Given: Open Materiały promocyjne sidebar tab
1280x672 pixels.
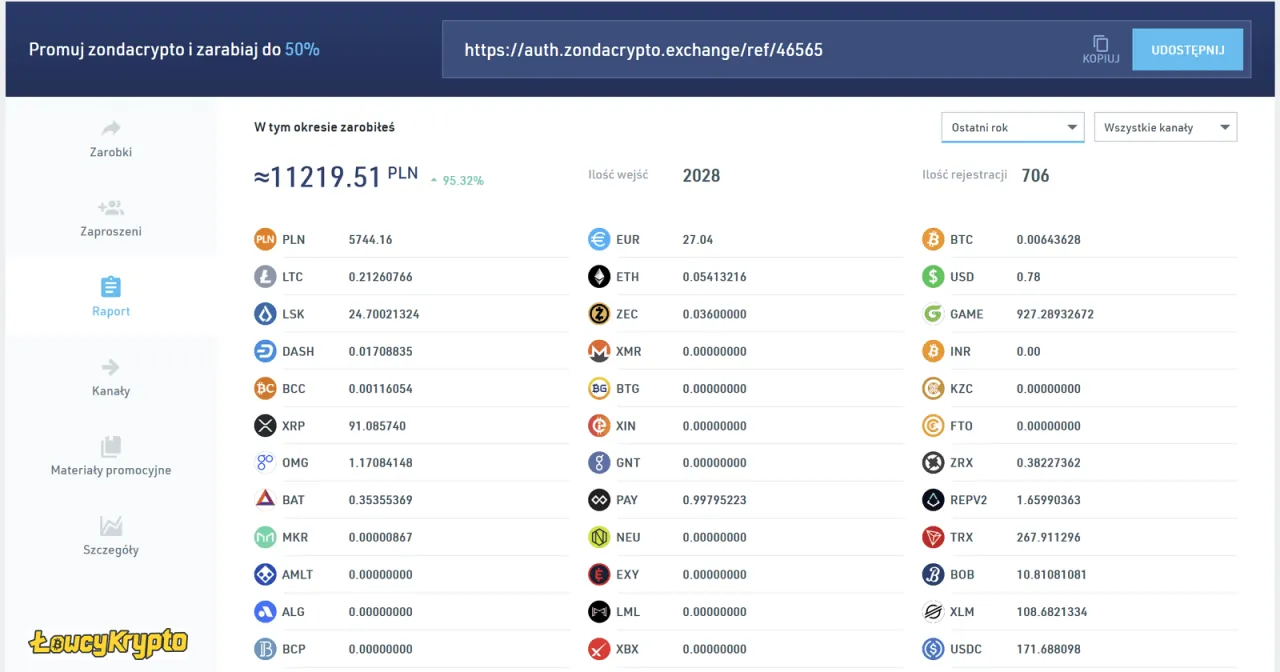Looking at the screenshot, I should point(111,457).
